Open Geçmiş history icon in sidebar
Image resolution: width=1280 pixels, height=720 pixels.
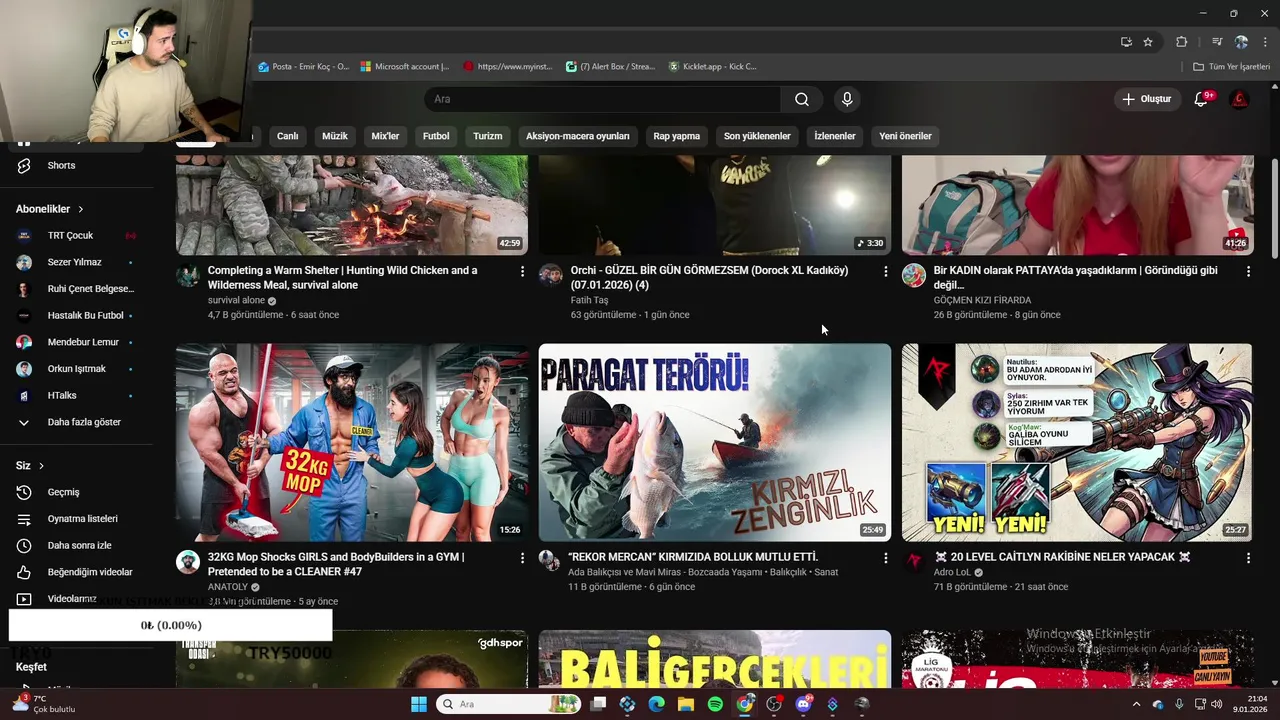tap(24, 492)
